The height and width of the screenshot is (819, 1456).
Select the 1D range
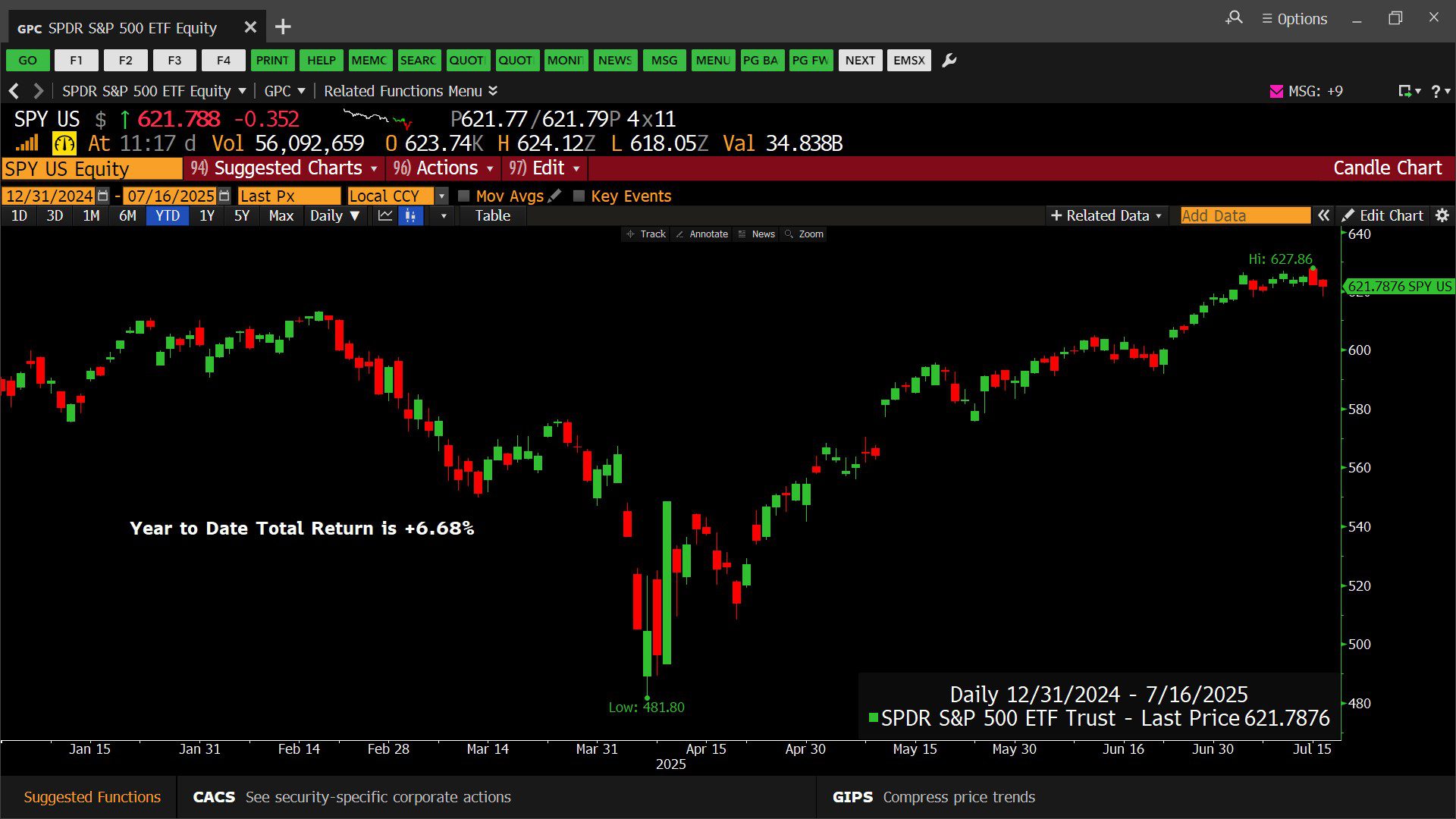[19, 216]
